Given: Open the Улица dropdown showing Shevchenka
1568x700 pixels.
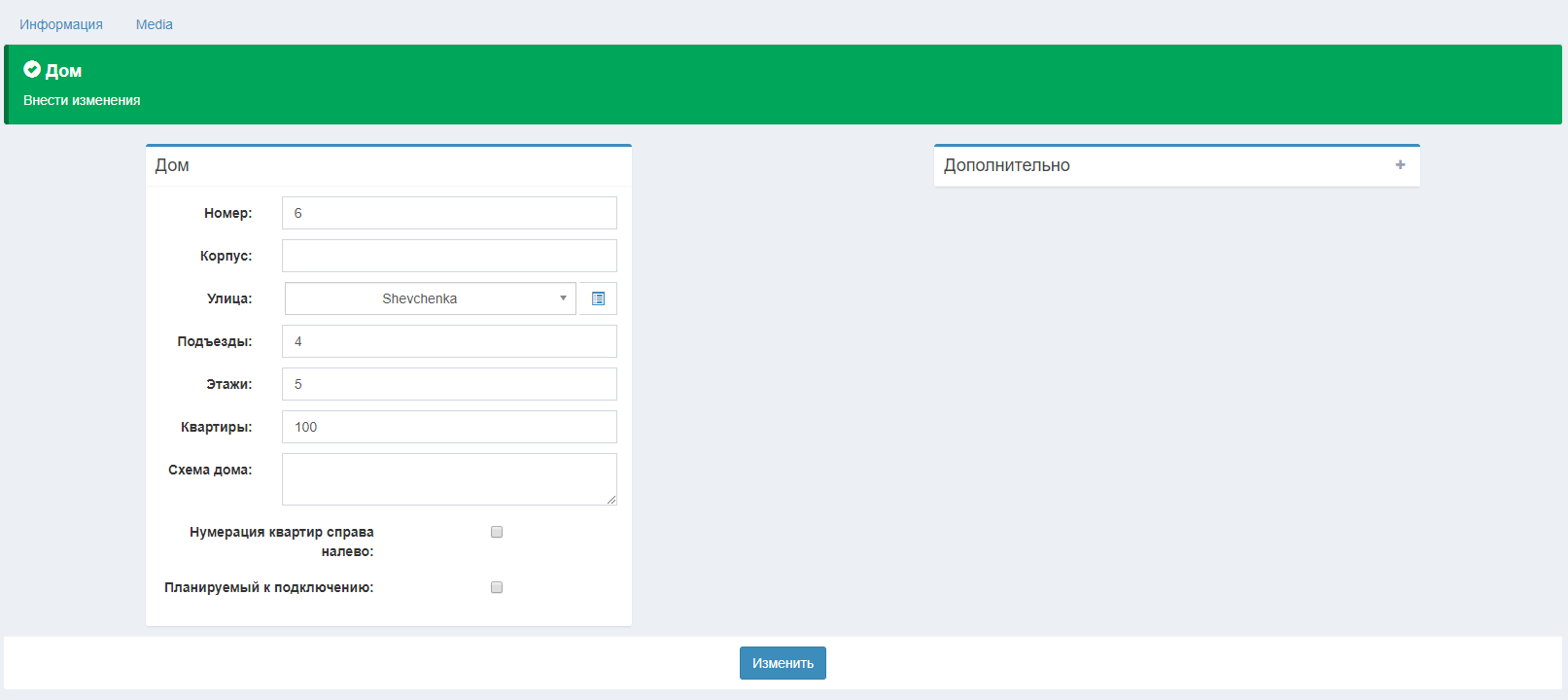Looking at the screenshot, I should click(430, 298).
